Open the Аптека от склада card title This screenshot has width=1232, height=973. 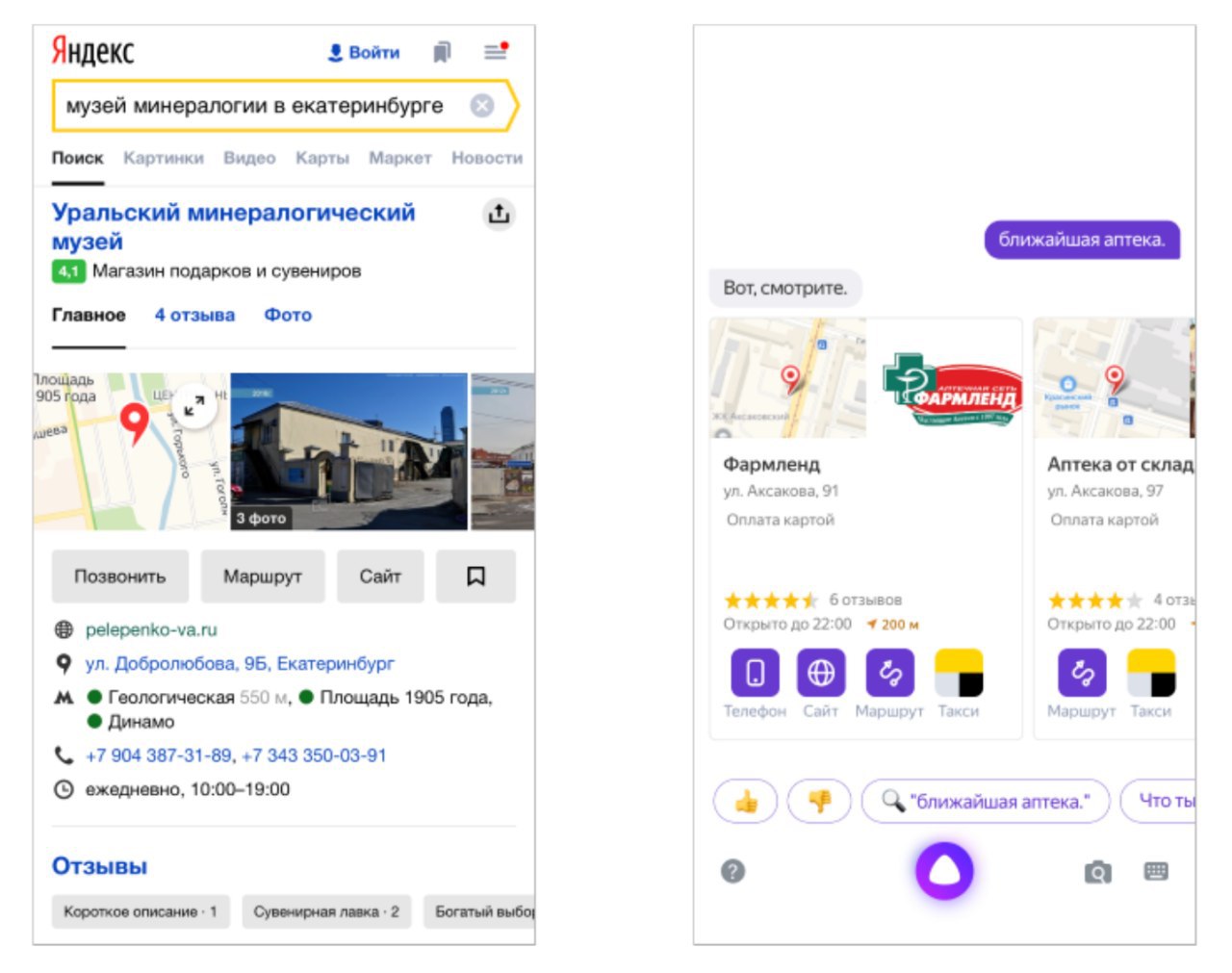click(x=1120, y=464)
